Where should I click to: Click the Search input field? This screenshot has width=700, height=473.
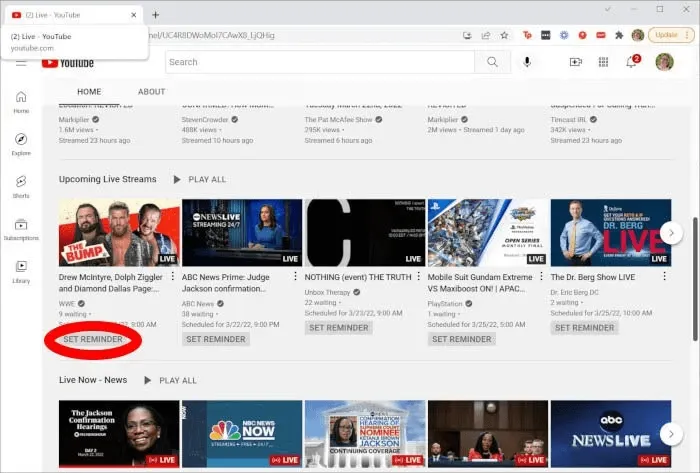click(320, 62)
